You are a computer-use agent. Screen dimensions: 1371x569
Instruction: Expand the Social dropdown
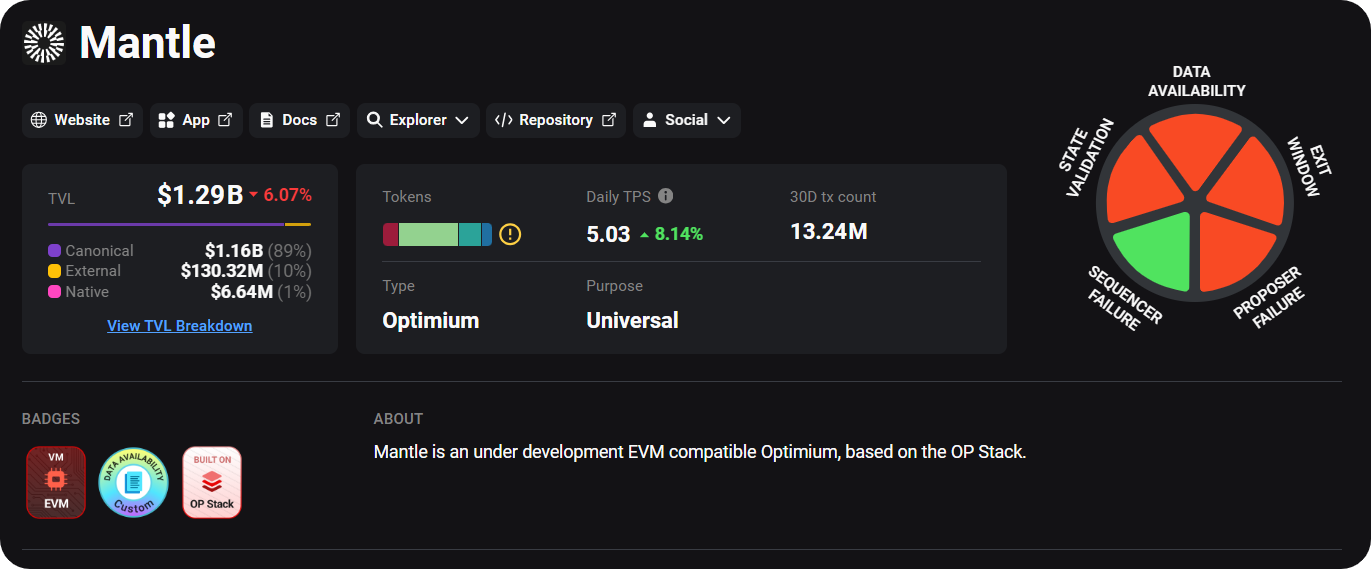pos(686,120)
